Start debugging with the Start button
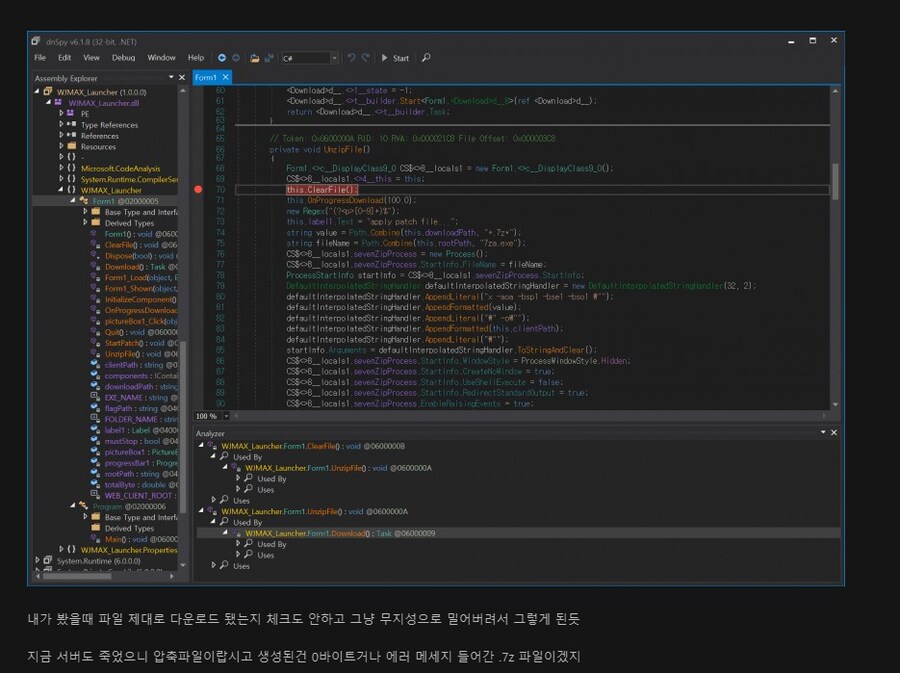The height and width of the screenshot is (673, 900). click(395, 58)
